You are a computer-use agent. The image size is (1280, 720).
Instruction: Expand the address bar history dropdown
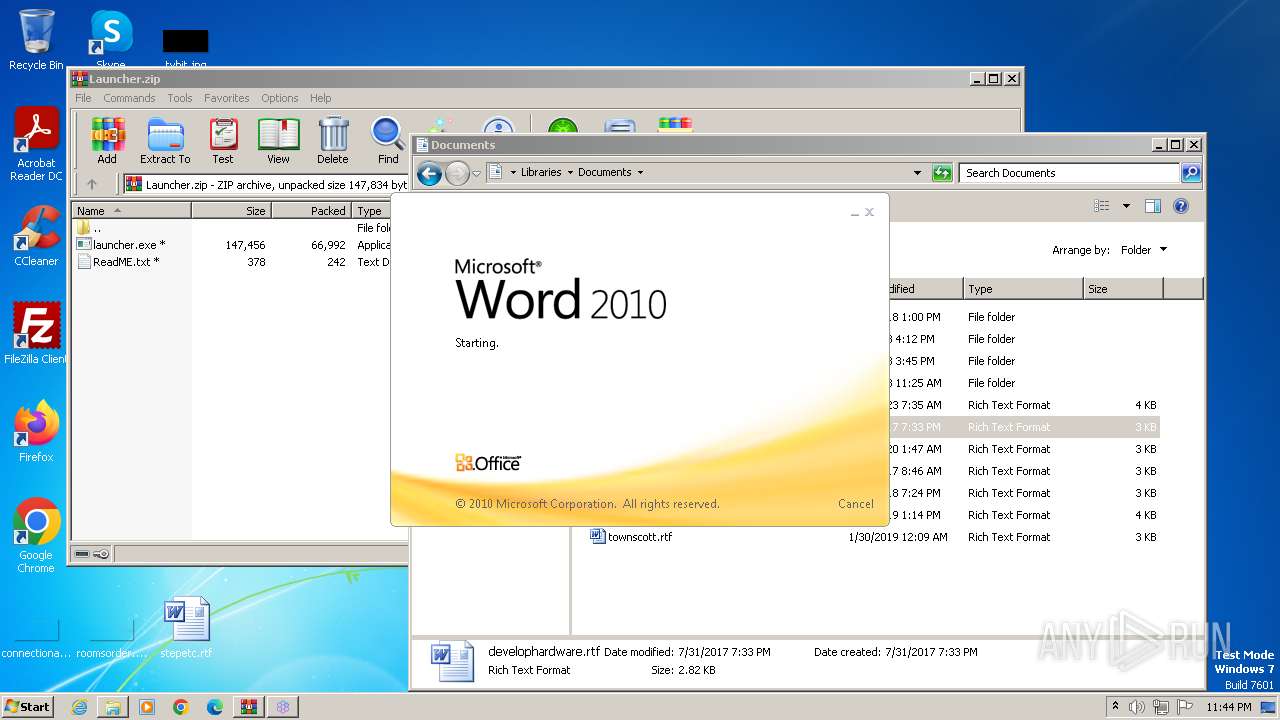tap(917, 173)
